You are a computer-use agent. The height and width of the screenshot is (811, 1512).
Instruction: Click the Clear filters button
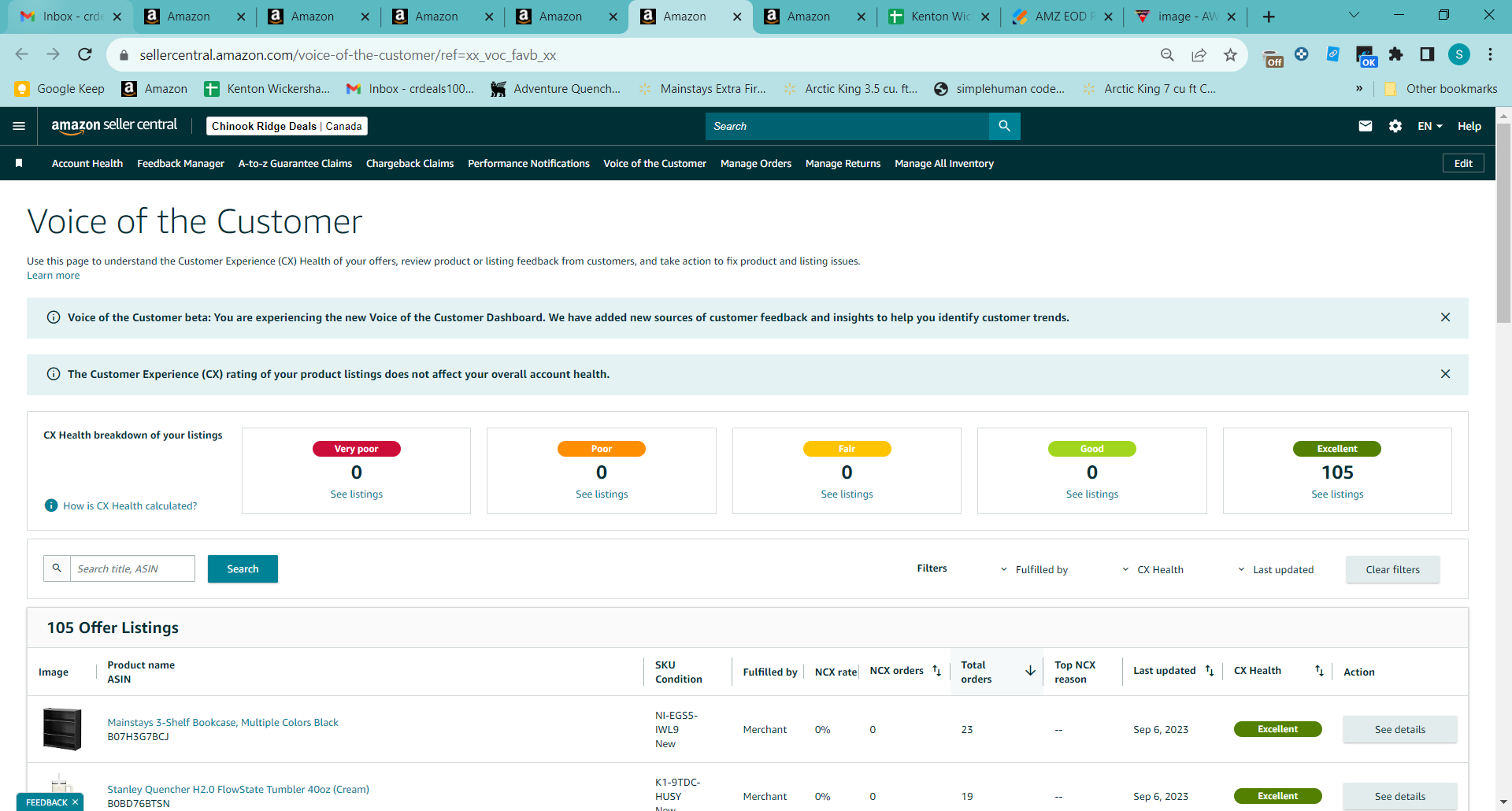pyautogui.click(x=1392, y=569)
